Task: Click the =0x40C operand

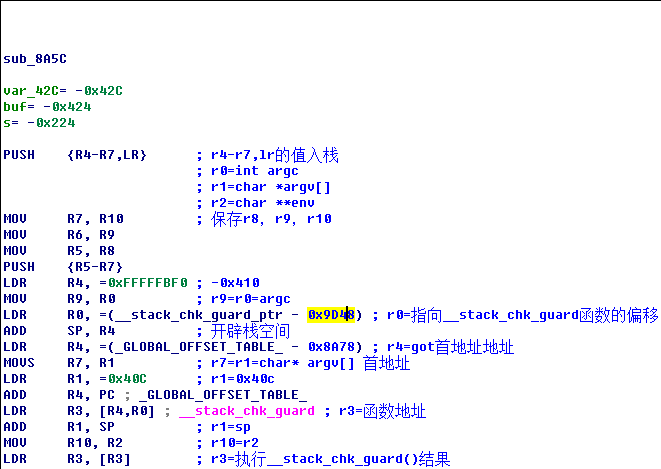Action: [x=123, y=379]
